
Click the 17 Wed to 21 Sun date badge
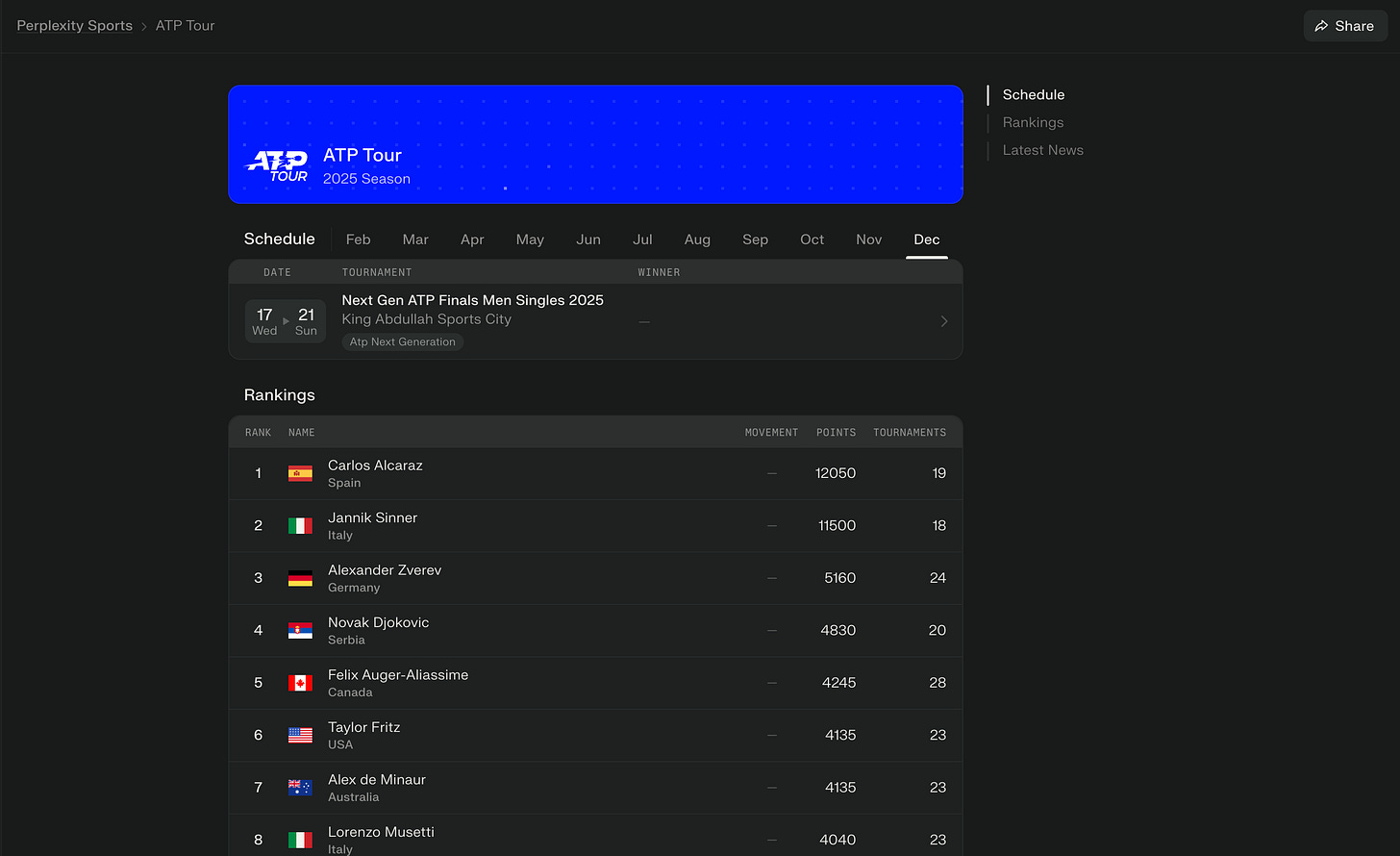pyautogui.click(x=286, y=321)
